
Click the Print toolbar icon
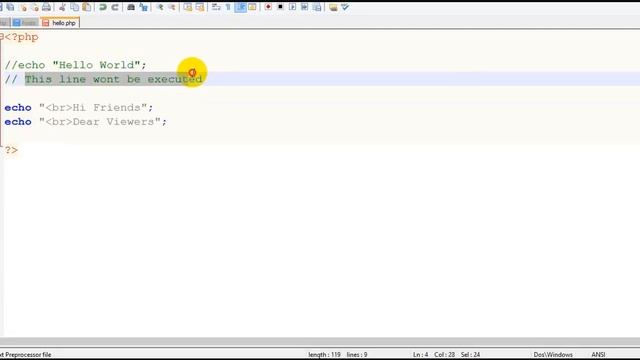tap(47, 7)
